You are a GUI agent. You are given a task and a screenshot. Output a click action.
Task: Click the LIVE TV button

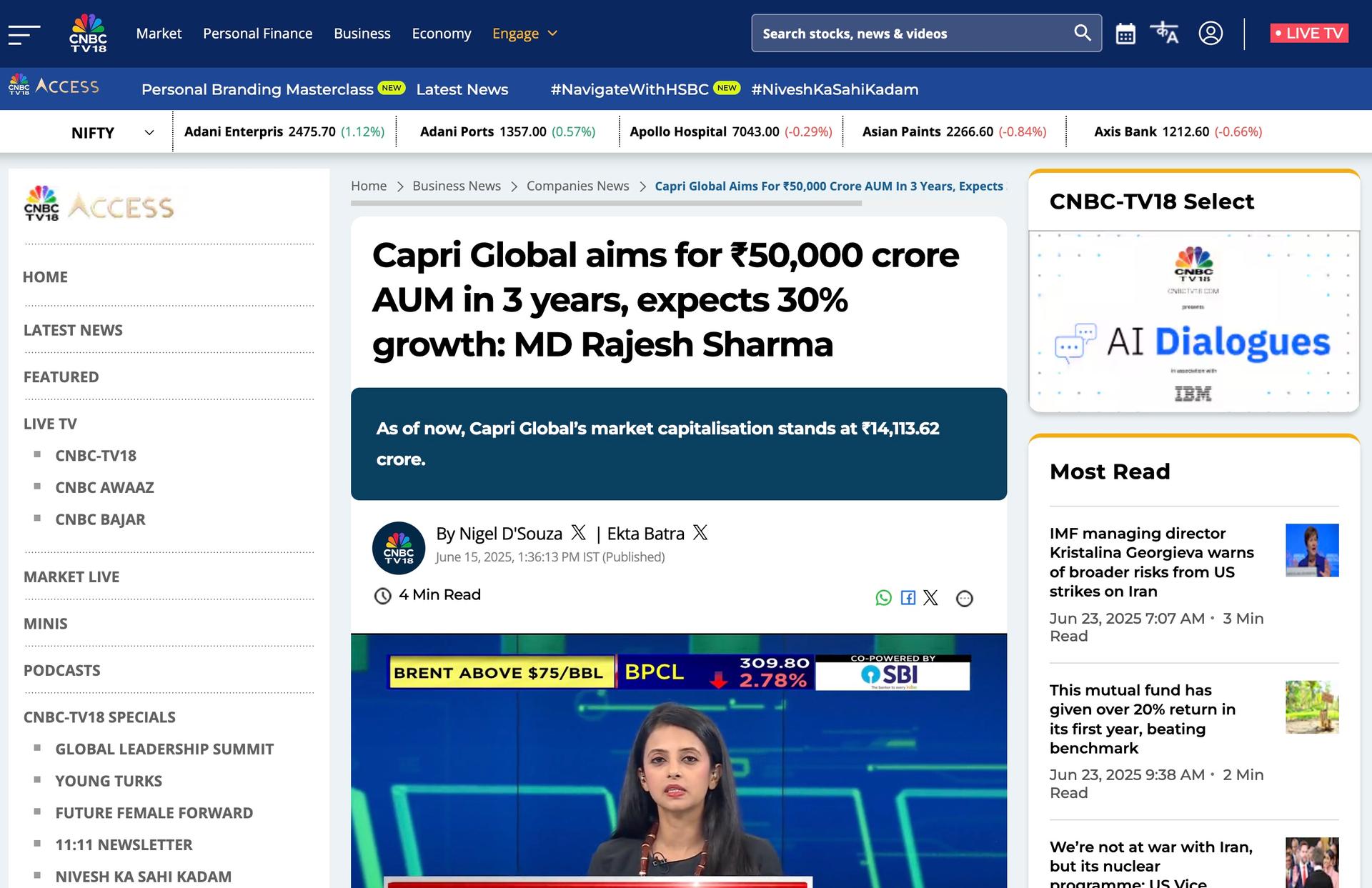point(1309,33)
